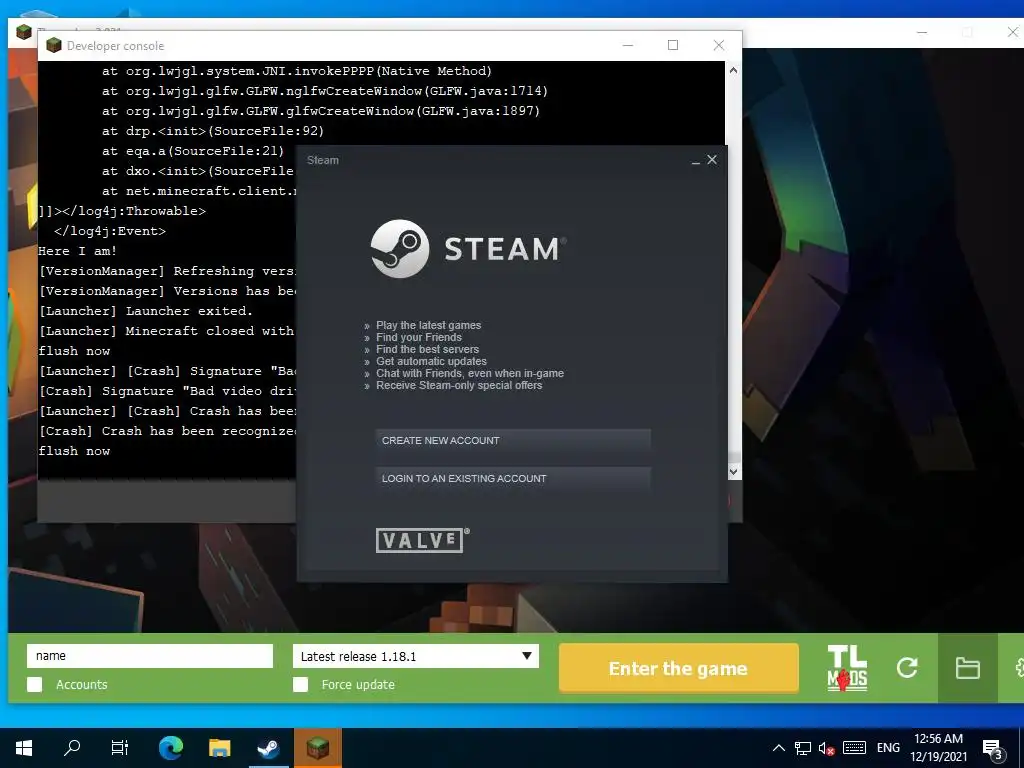The width and height of the screenshot is (1024, 768).
Task: Minimize the Steam dialog
Action: [x=696, y=161]
